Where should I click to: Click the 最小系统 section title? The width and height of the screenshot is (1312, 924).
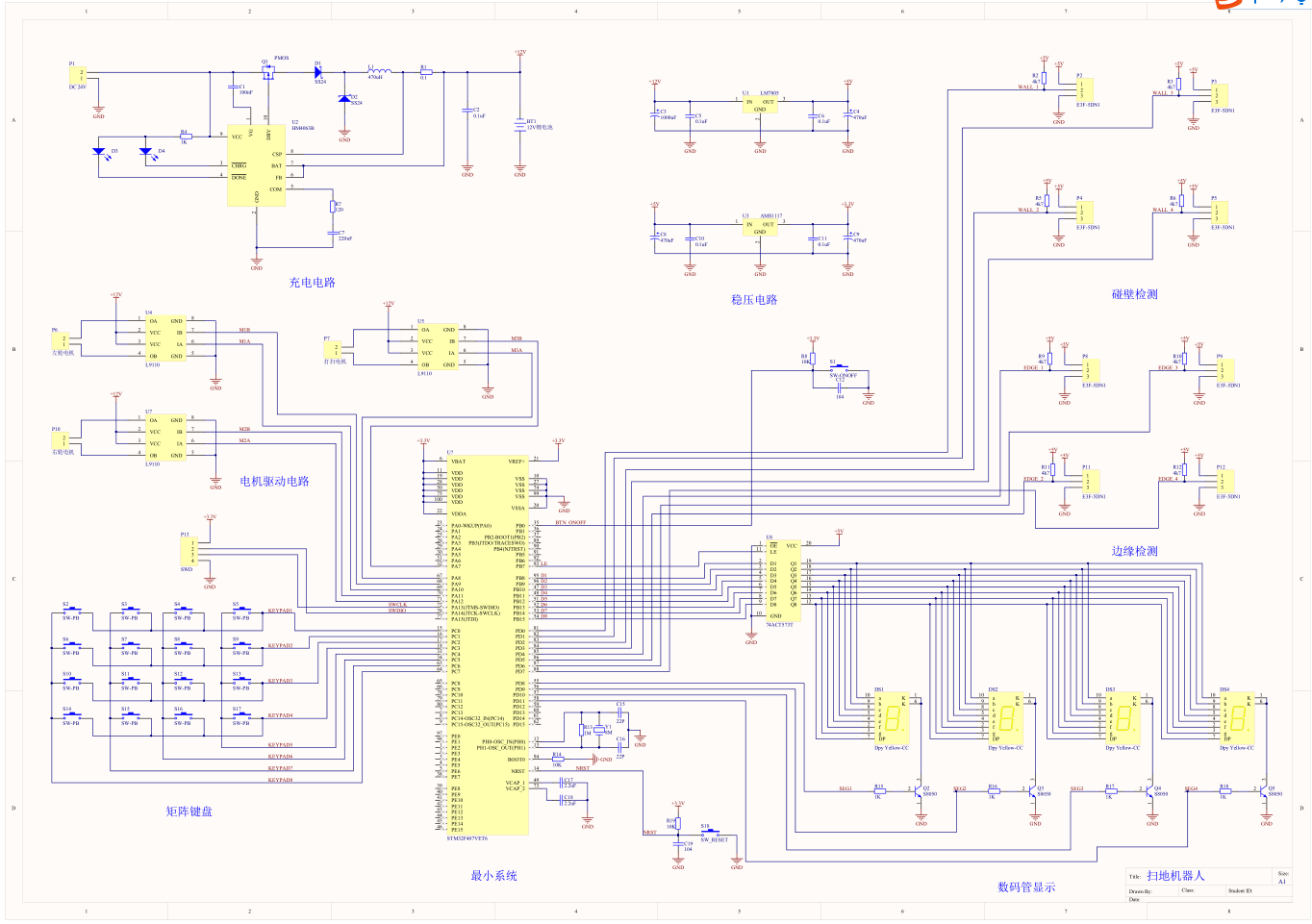tap(494, 875)
